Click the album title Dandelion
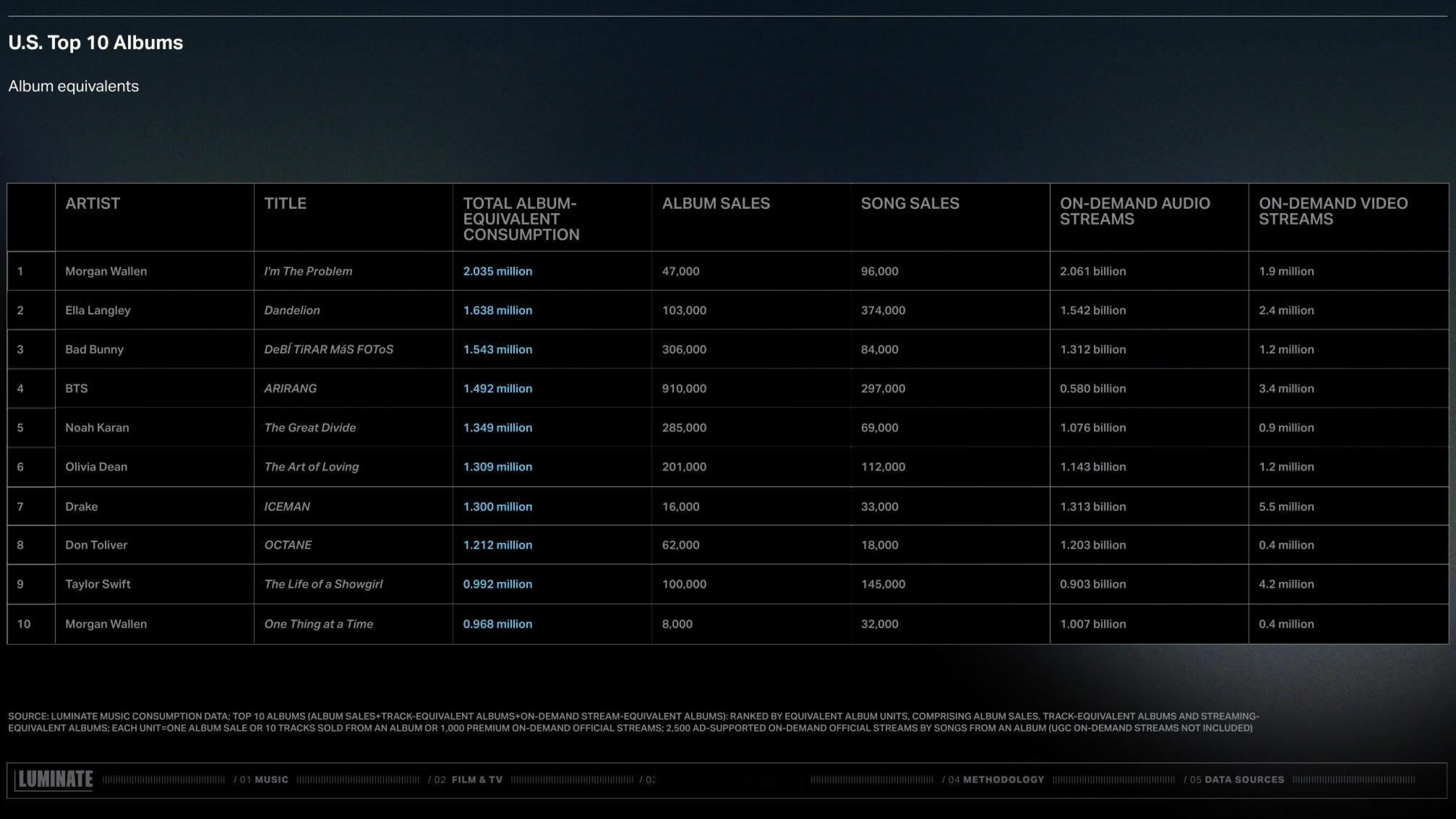The width and height of the screenshot is (1456, 819). (291, 310)
